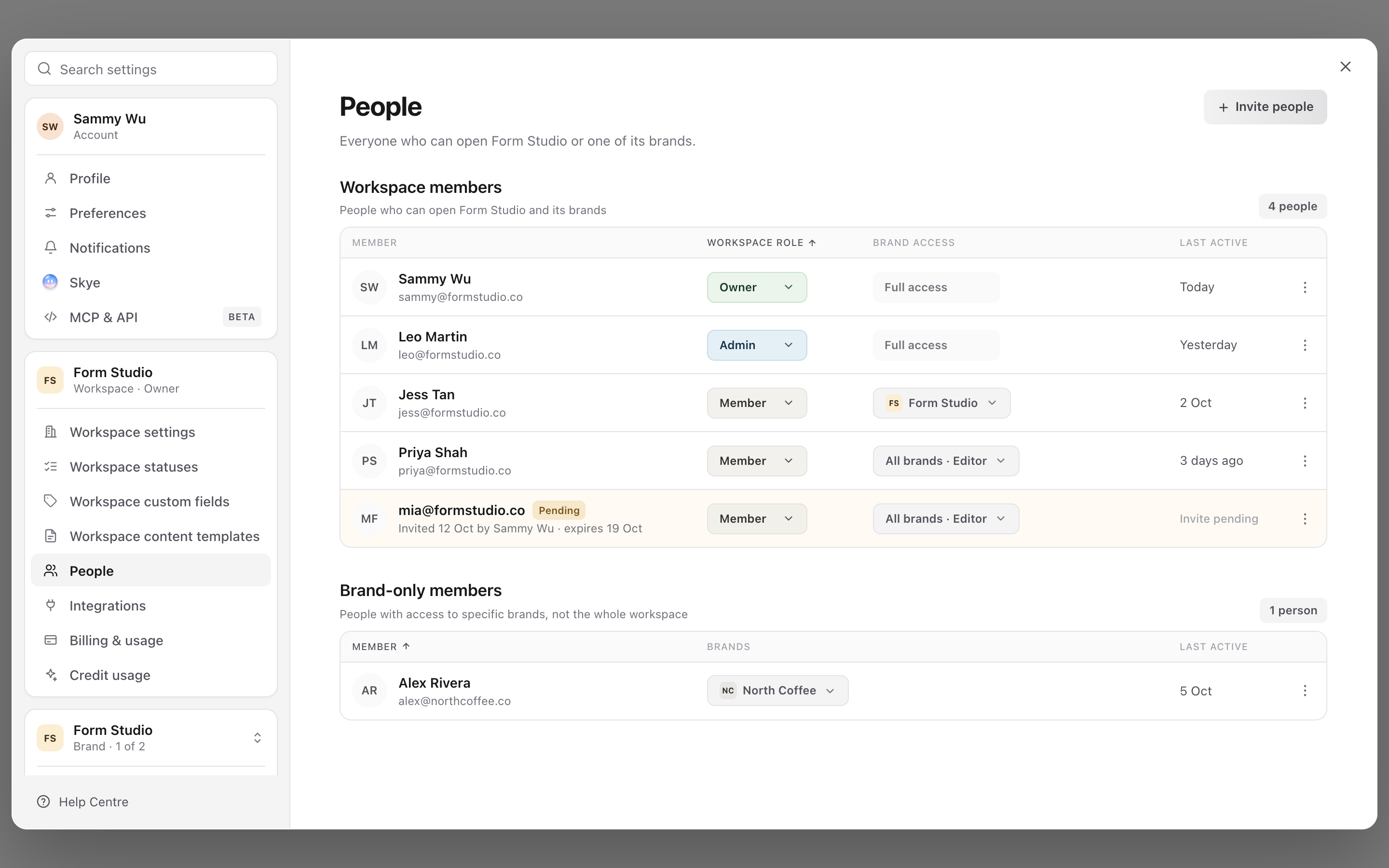
Task: Open Workspace statuses page
Action: coord(151,467)
